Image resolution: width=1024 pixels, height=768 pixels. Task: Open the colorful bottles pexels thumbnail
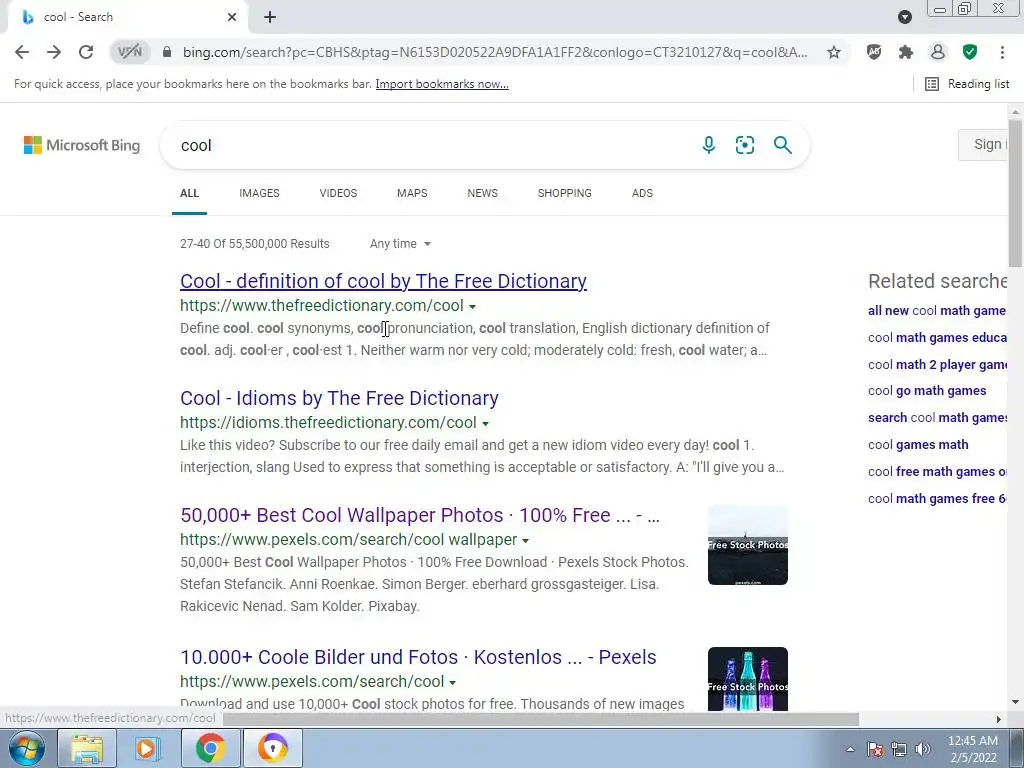click(748, 679)
